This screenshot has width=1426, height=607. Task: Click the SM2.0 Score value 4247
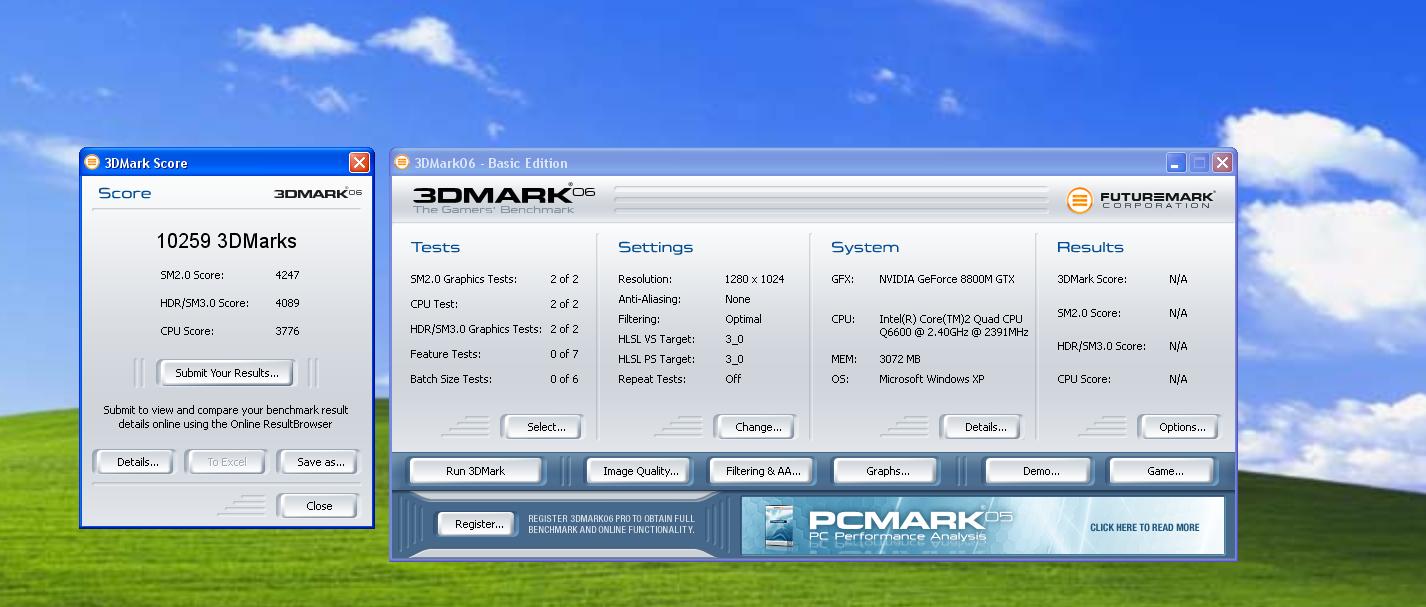point(287,275)
